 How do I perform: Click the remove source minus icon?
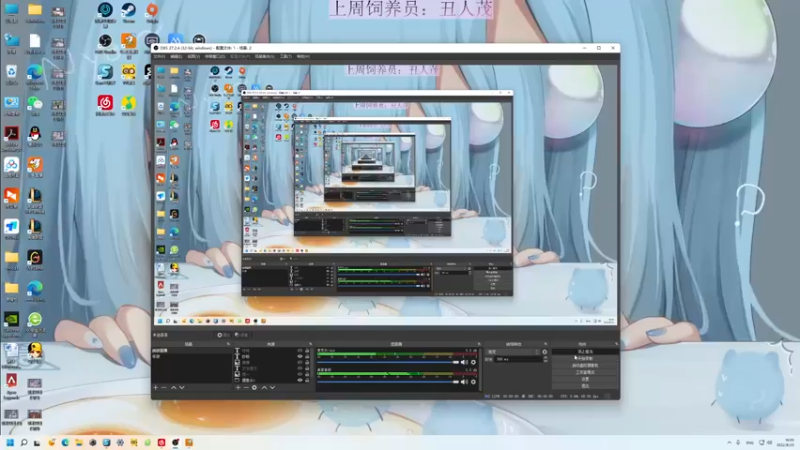(246, 388)
